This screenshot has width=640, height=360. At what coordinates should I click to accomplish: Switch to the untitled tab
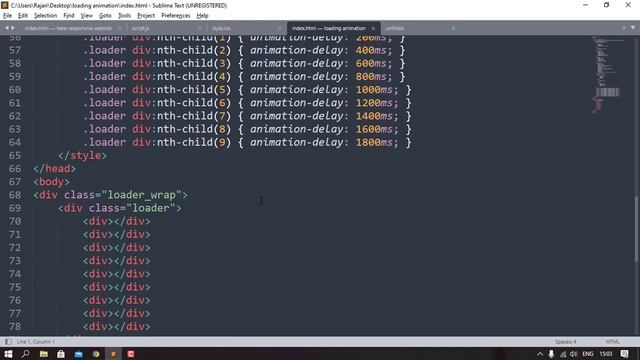click(394, 28)
